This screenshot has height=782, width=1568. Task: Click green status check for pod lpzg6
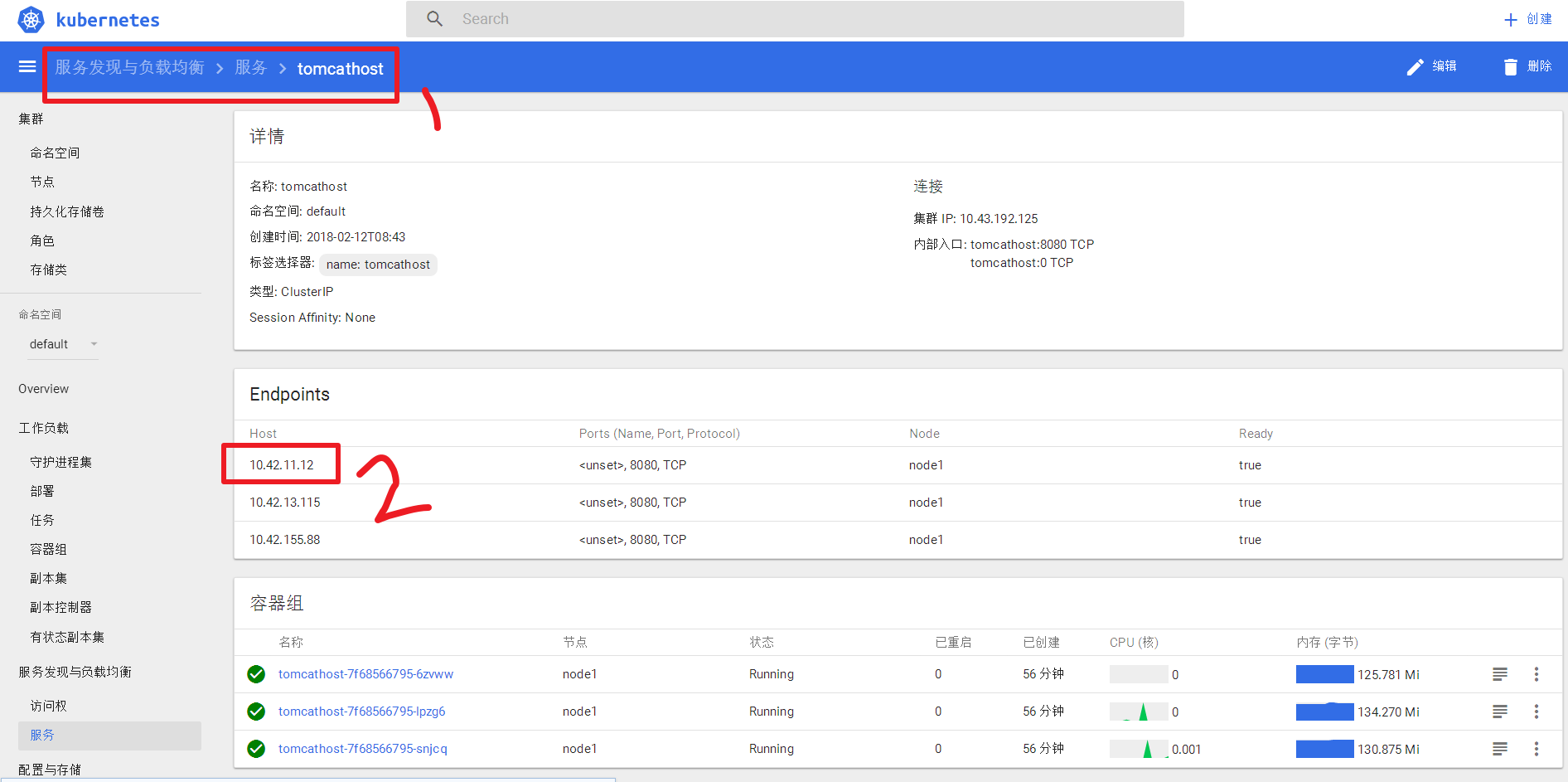tap(256, 712)
